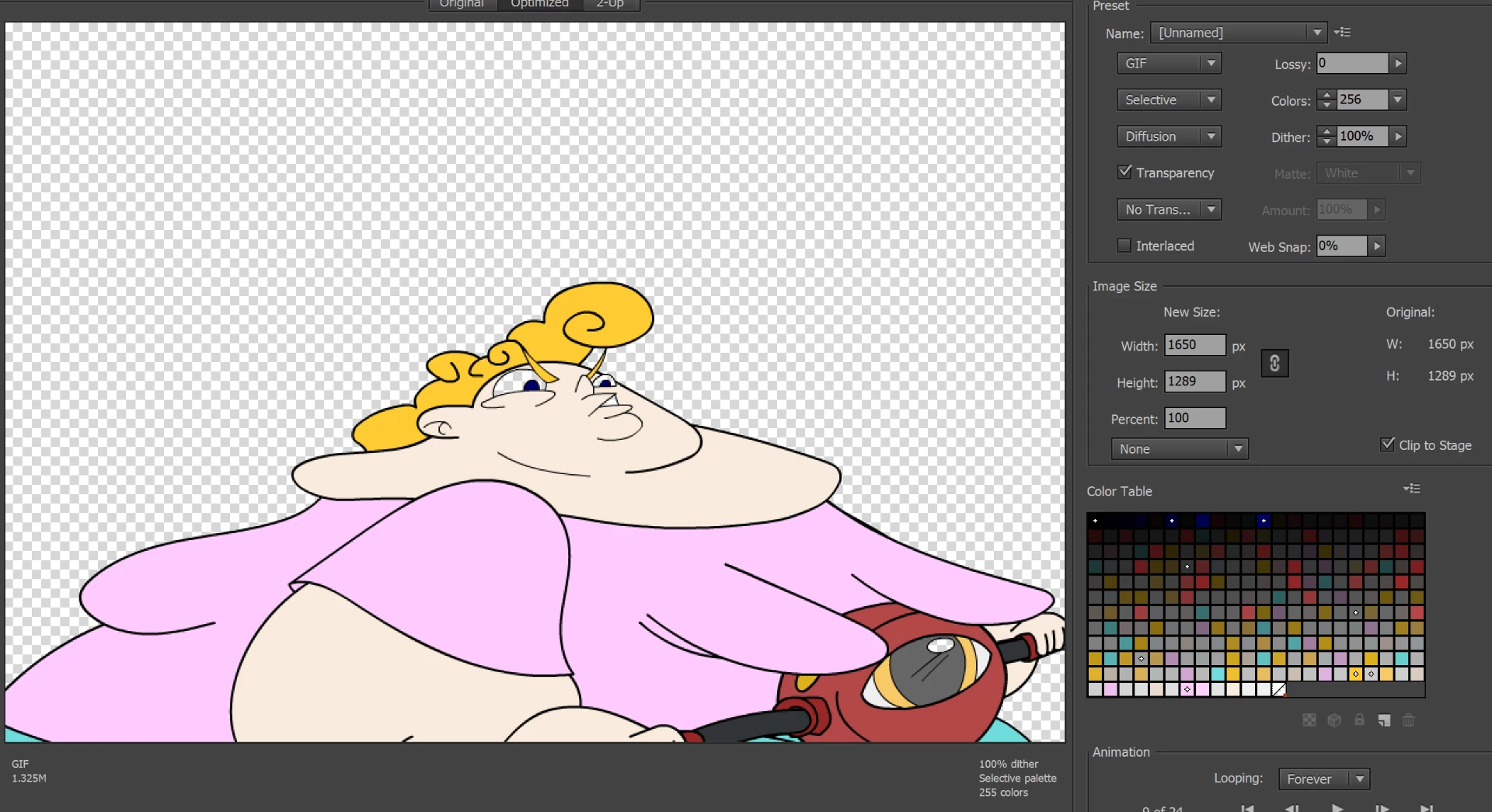
Task: Switch to the 2-Up tab
Action: [x=610, y=4]
